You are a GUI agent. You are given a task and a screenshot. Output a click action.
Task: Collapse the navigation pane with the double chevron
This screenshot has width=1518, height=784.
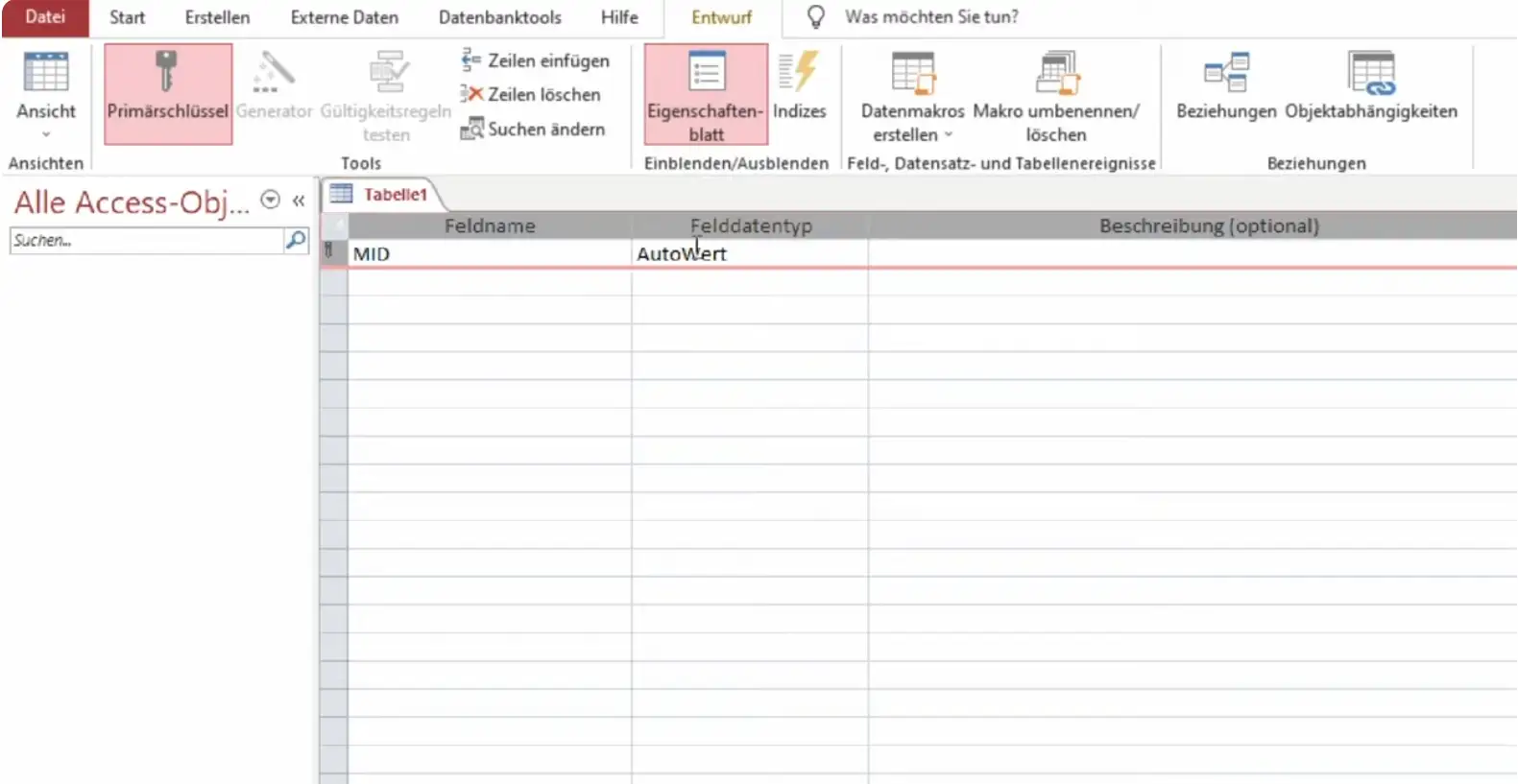pos(299,201)
